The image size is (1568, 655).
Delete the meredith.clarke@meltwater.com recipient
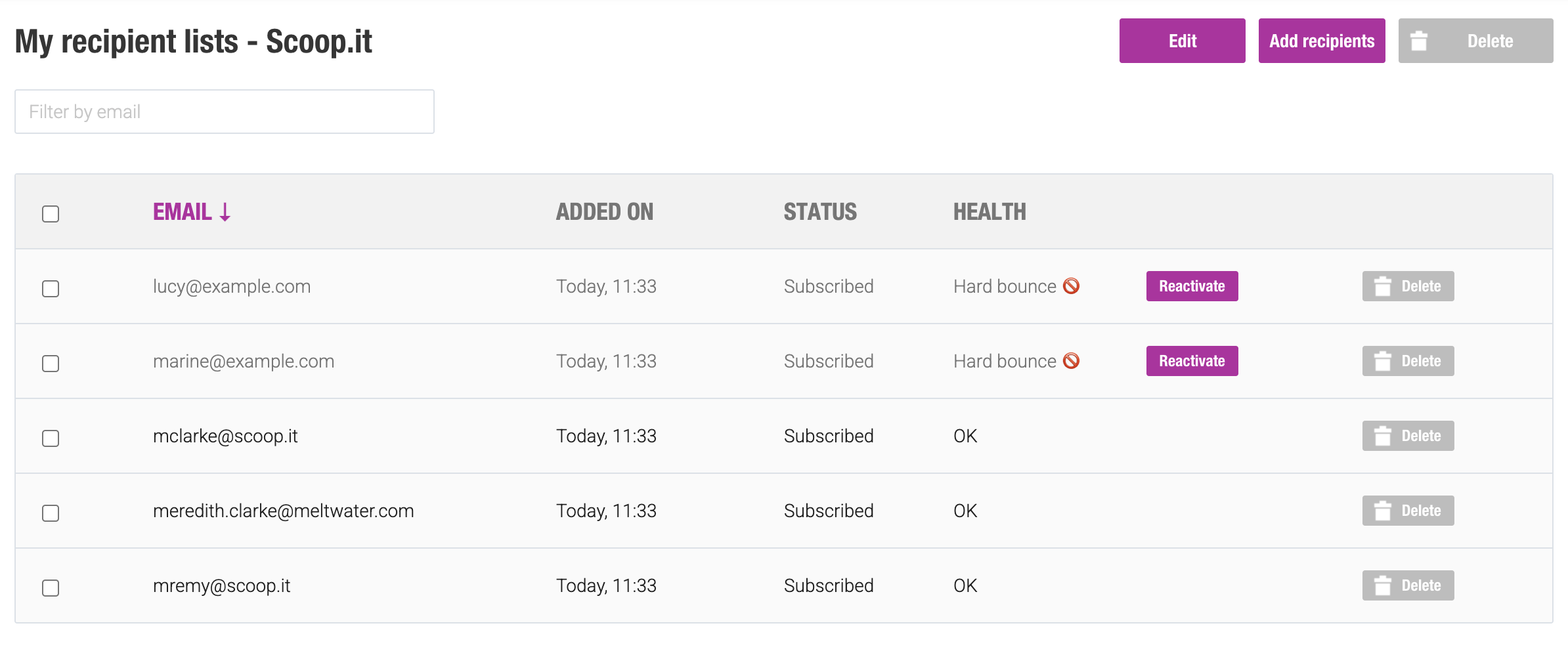(x=1408, y=511)
